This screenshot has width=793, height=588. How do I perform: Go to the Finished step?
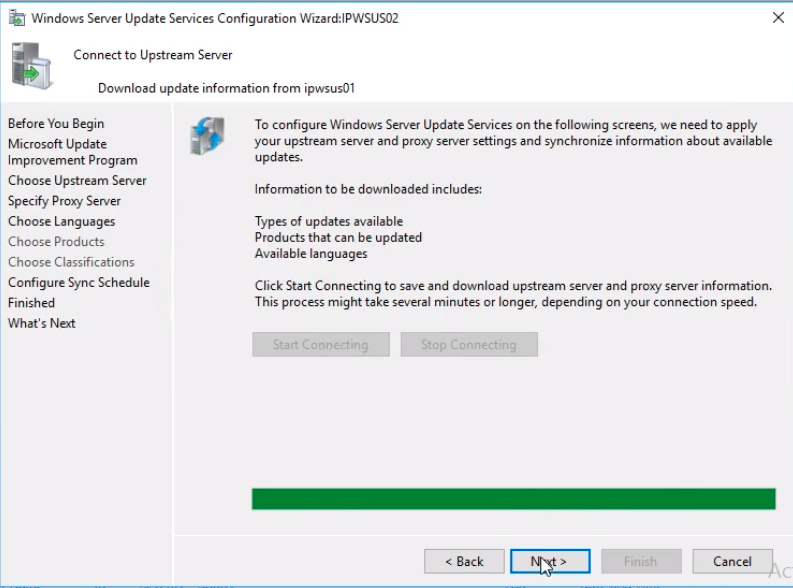coord(31,303)
